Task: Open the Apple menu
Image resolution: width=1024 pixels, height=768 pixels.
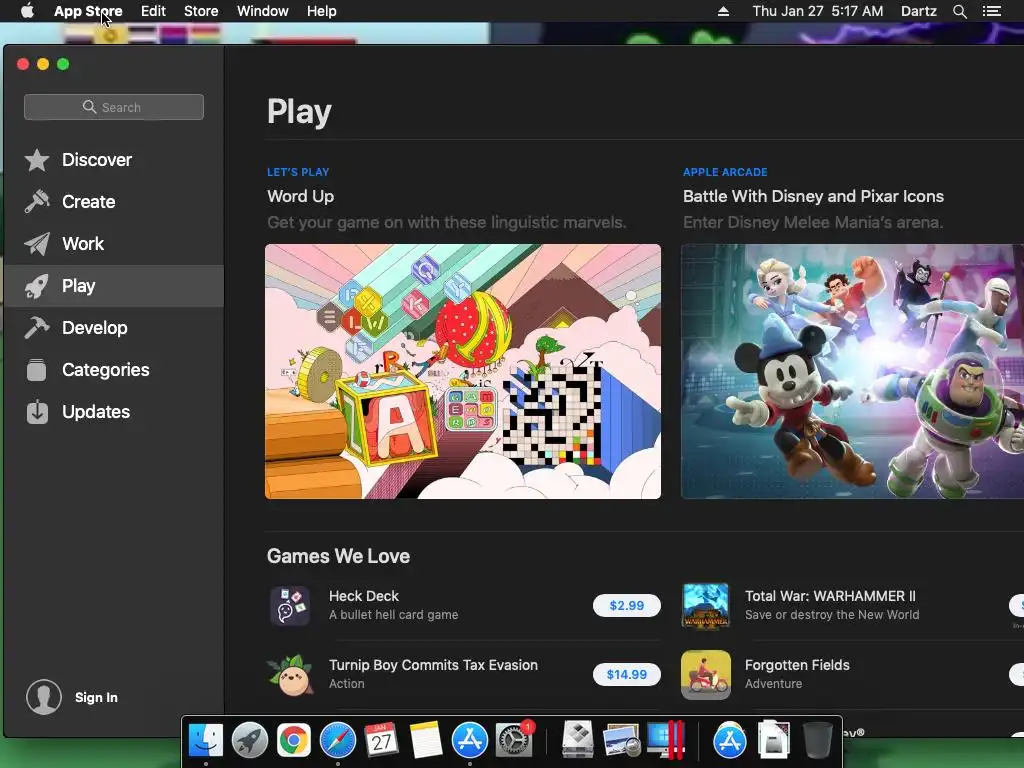Action: click(27, 11)
